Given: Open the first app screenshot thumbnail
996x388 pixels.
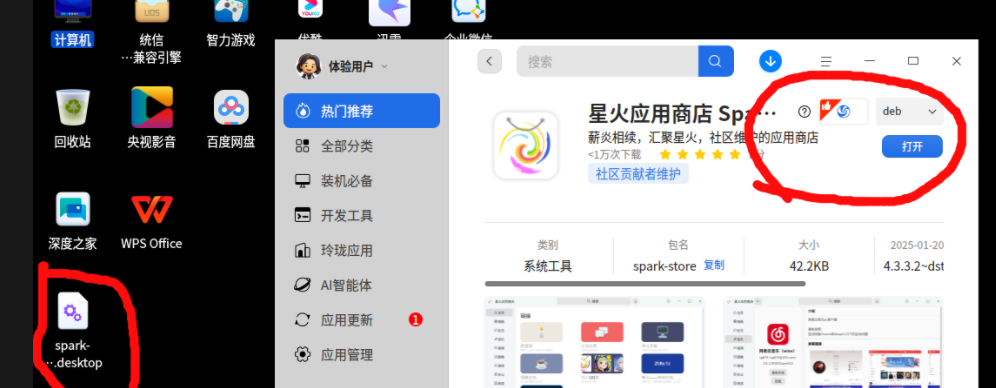Looking at the screenshot, I should click(594, 342).
